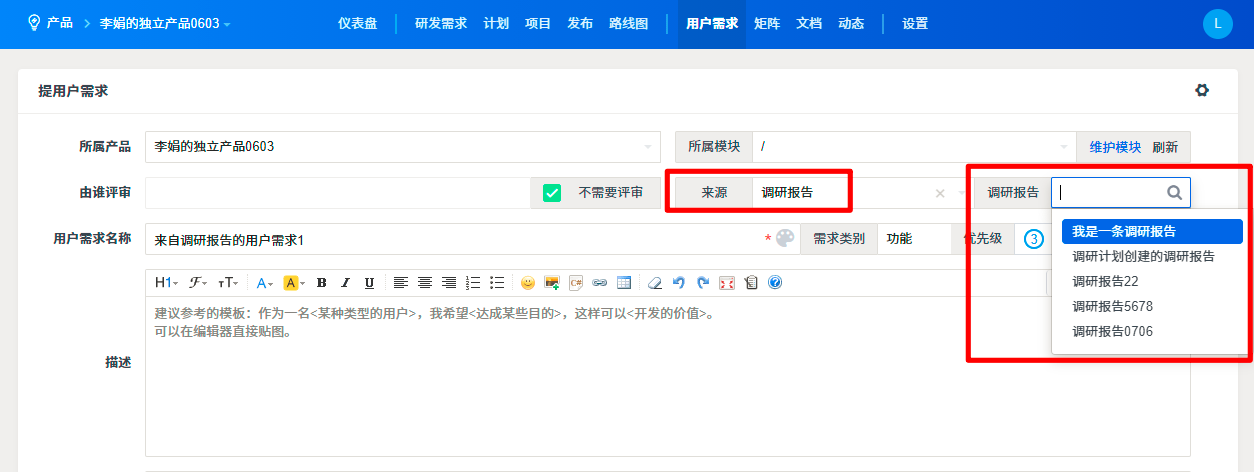Insert an emoticon
1254x472 pixels.
point(528,283)
